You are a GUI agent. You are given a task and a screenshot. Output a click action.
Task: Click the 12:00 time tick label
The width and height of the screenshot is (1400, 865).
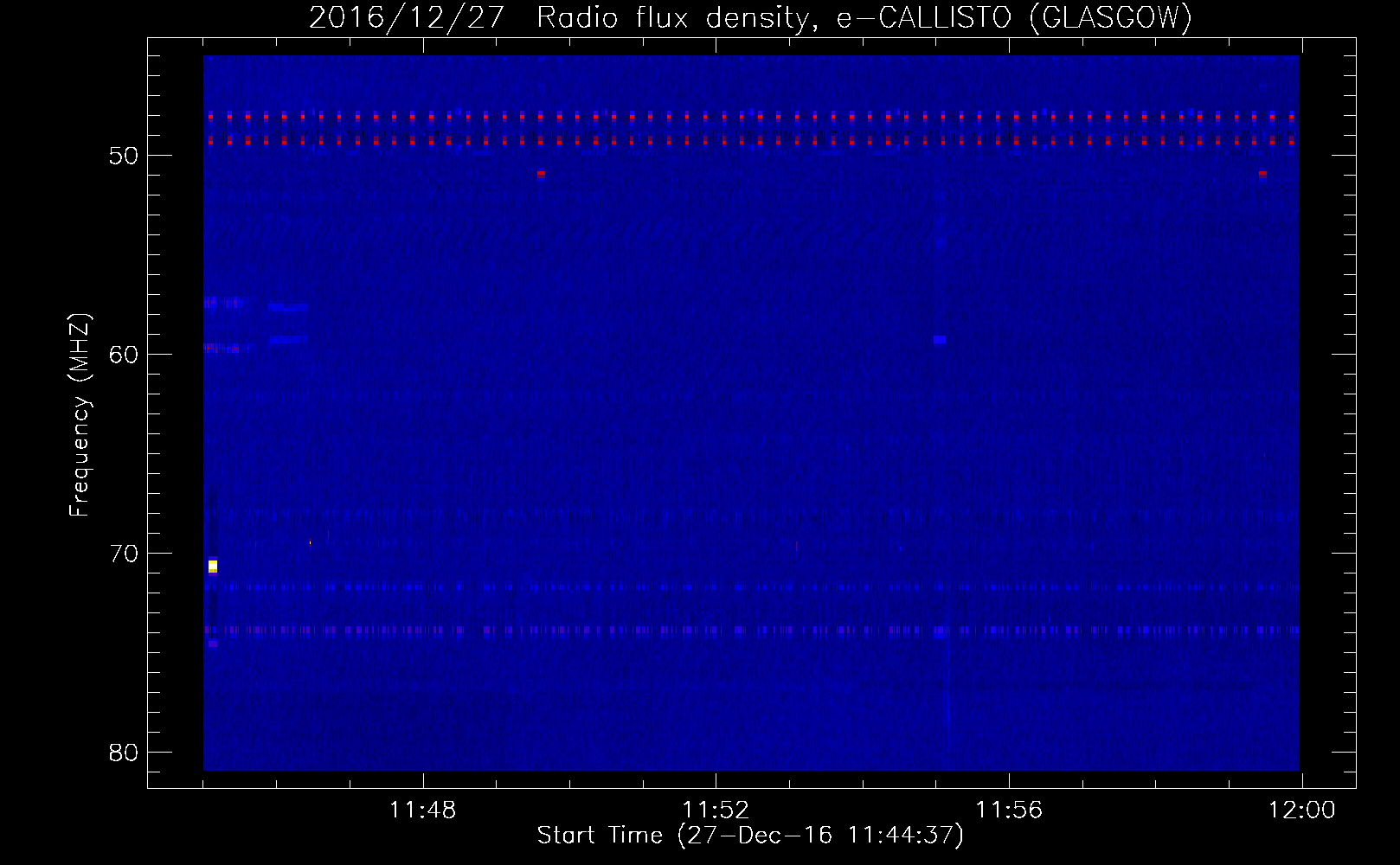[x=1302, y=811]
